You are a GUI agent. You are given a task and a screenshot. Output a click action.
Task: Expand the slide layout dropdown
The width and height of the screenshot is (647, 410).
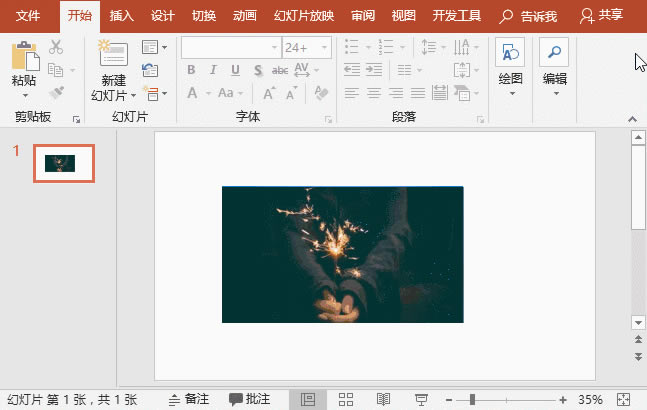tap(151, 47)
